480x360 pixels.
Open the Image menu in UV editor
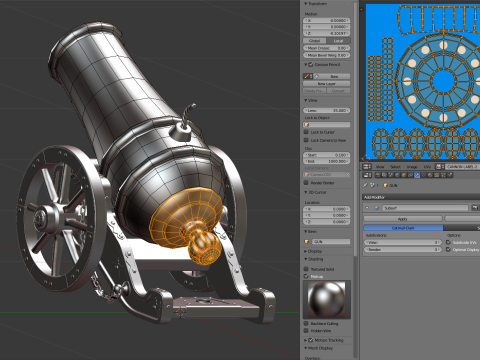click(412, 167)
